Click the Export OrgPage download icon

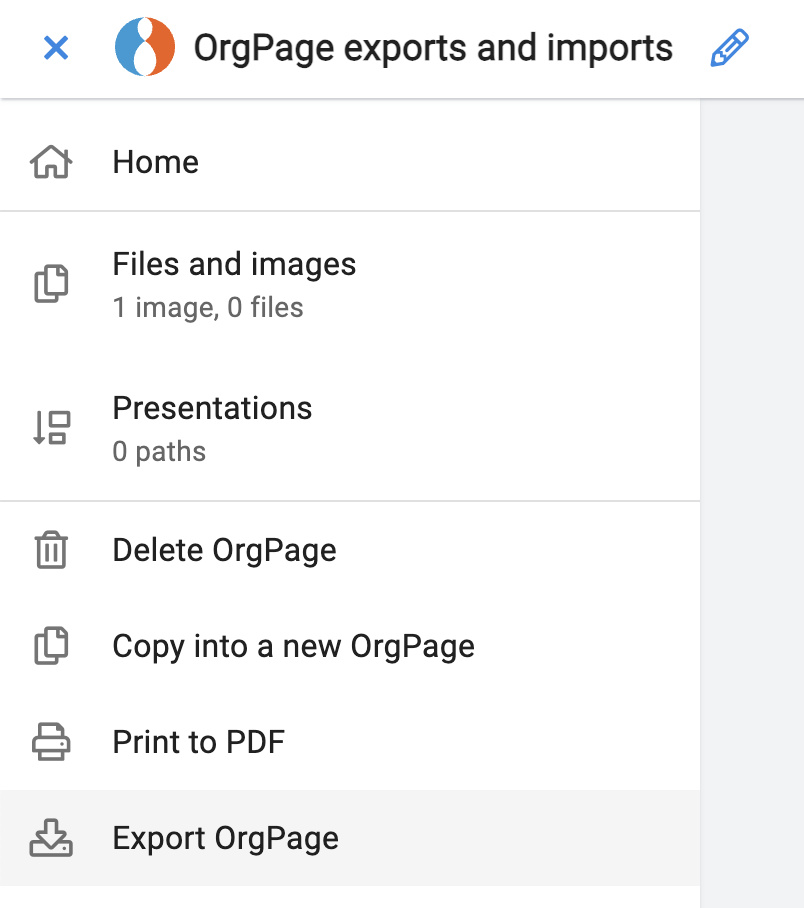click(51, 839)
